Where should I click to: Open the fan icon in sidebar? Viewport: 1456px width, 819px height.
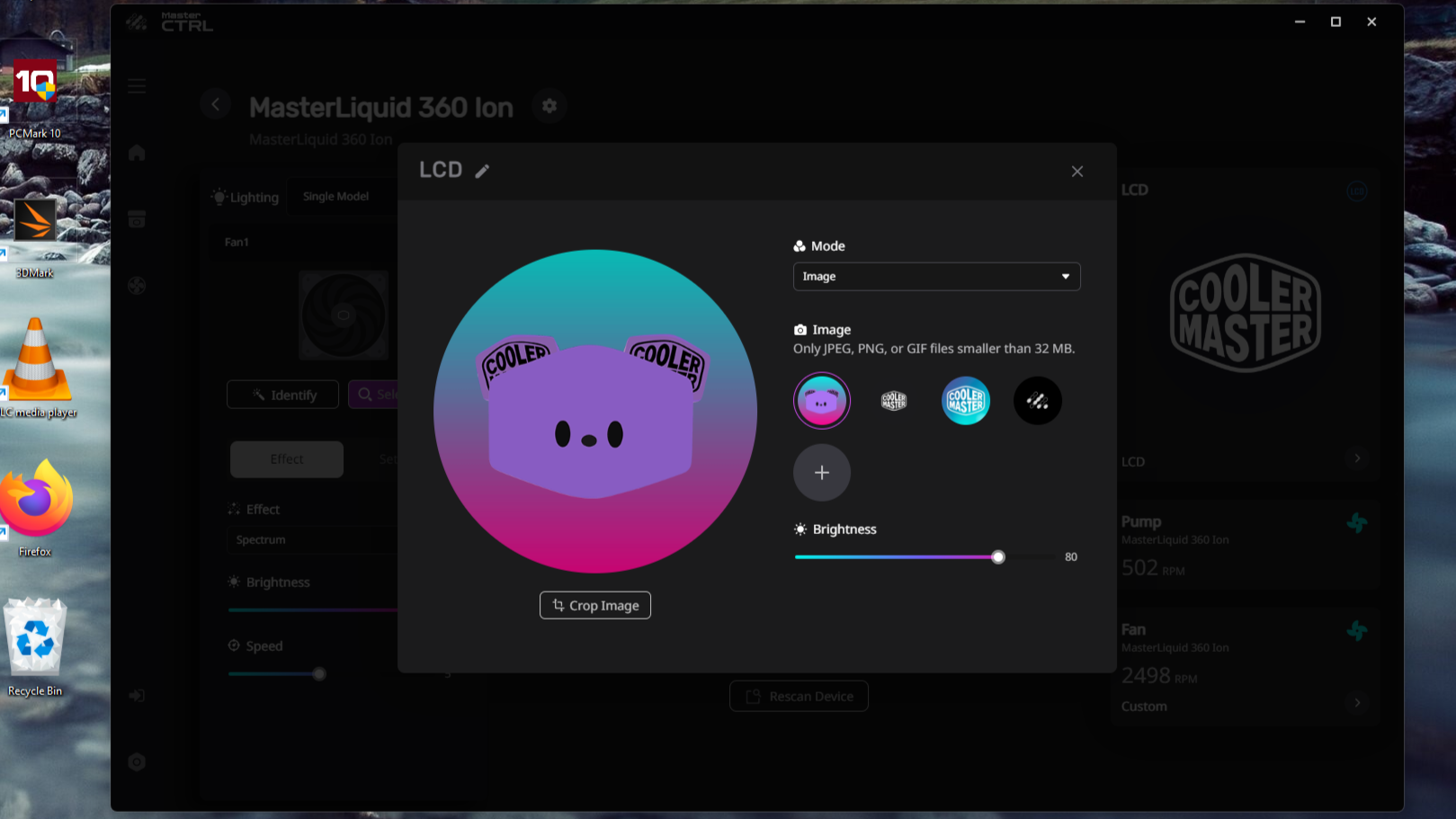click(x=137, y=286)
